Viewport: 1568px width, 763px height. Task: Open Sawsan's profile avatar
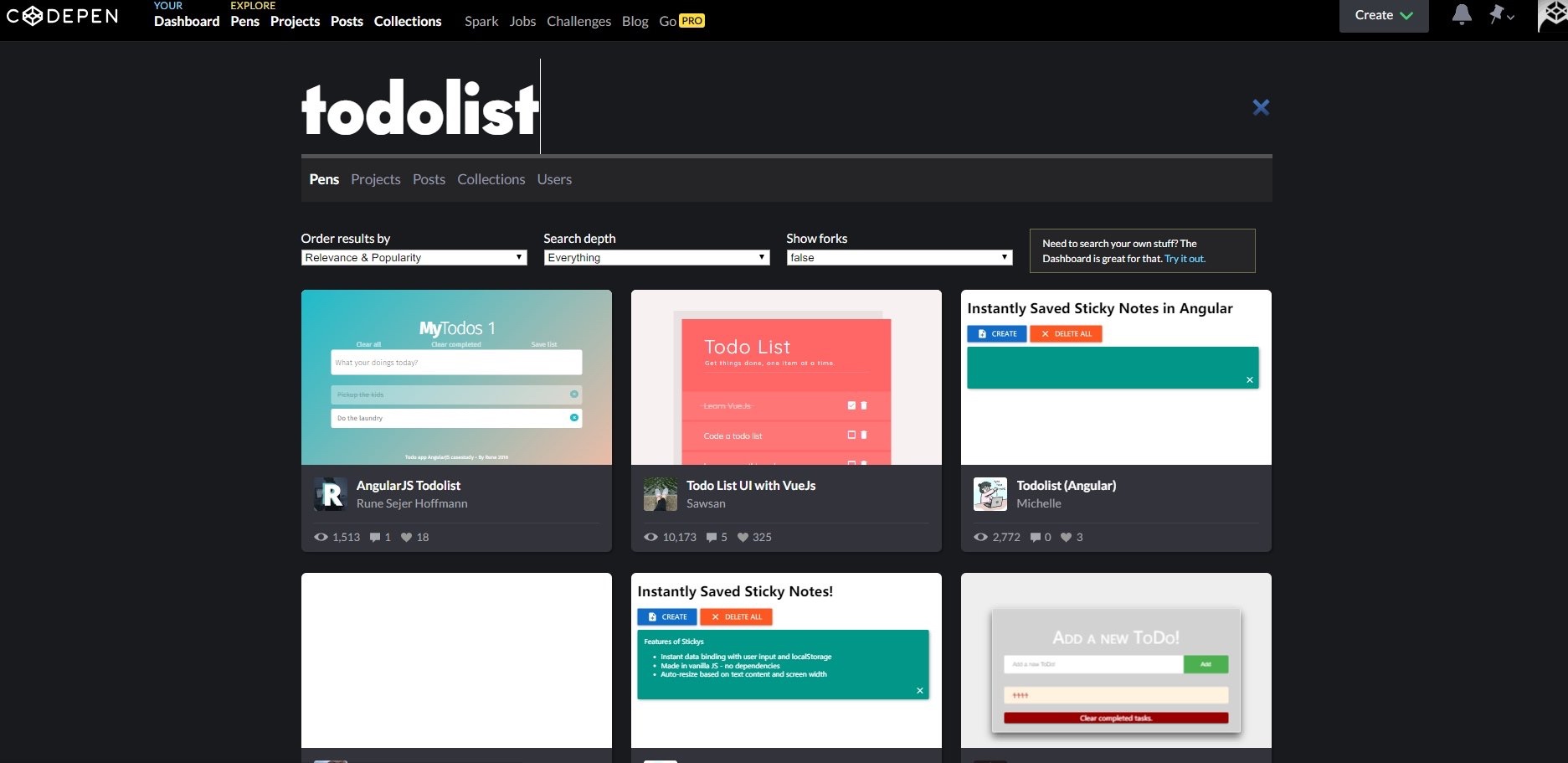point(660,494)
